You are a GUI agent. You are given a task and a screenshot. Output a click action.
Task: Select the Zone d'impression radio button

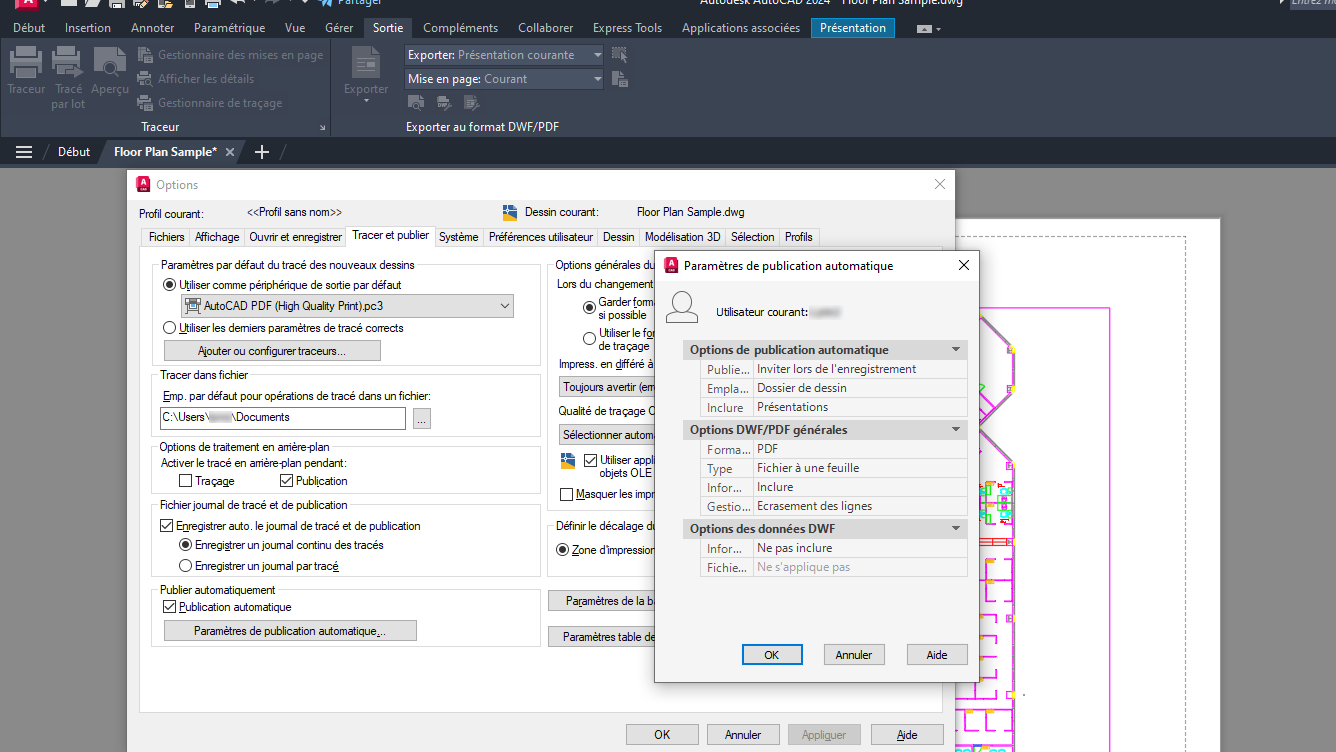(x=563, y=549)
